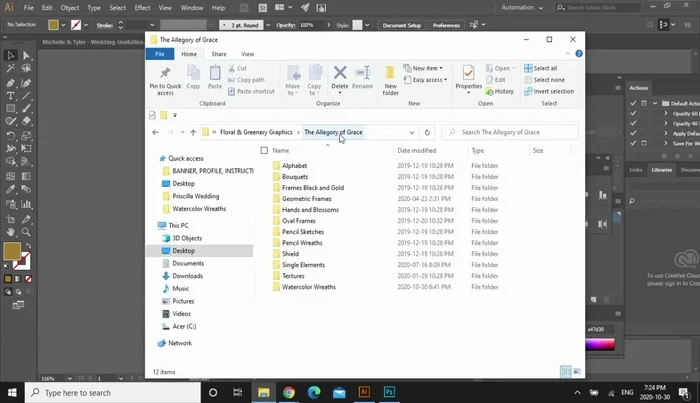Click the Delete icon in the ribbon
The image size is (700, 403).
340,77
